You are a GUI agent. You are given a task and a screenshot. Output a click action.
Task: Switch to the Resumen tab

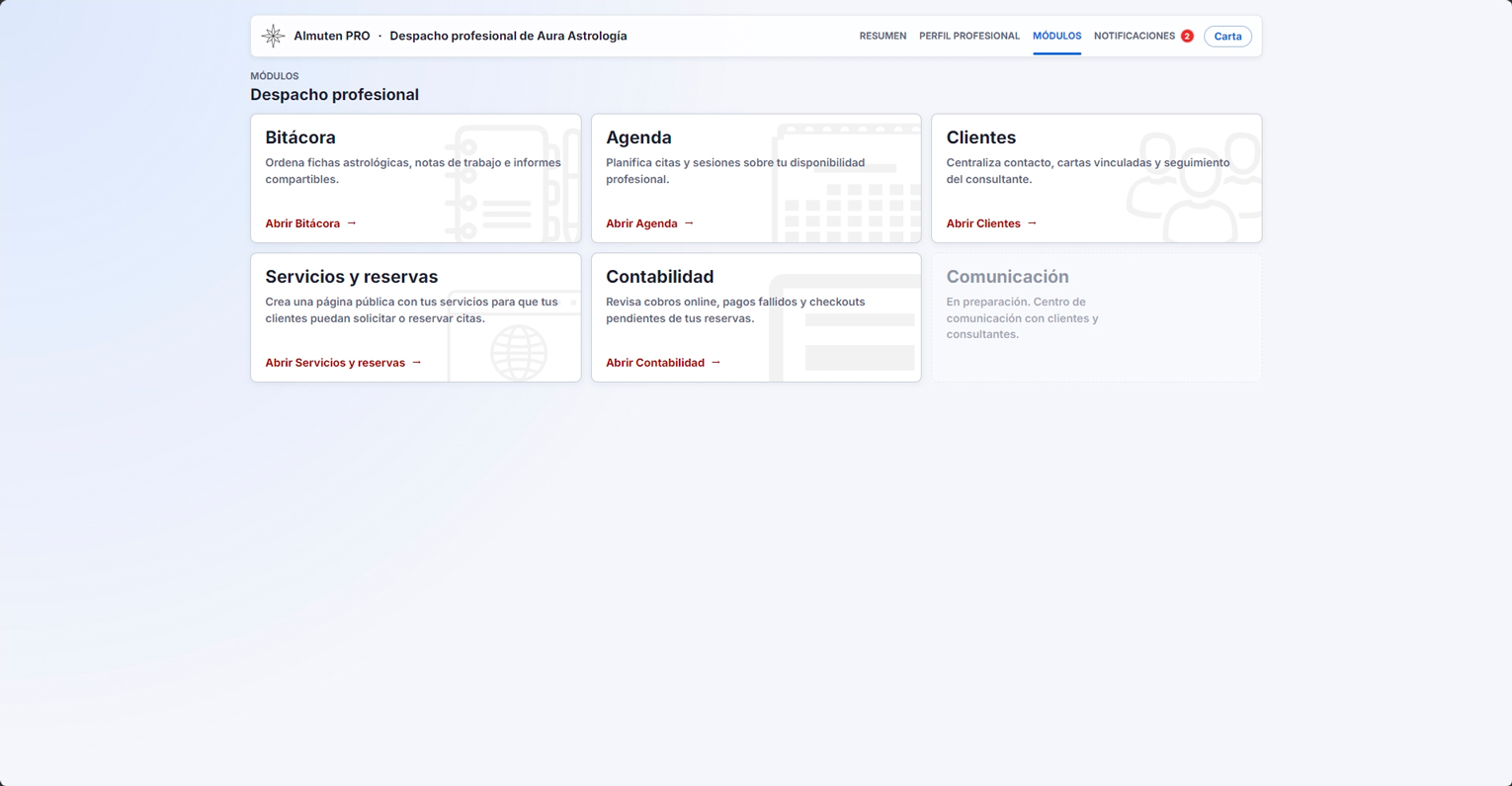(882, 36)
